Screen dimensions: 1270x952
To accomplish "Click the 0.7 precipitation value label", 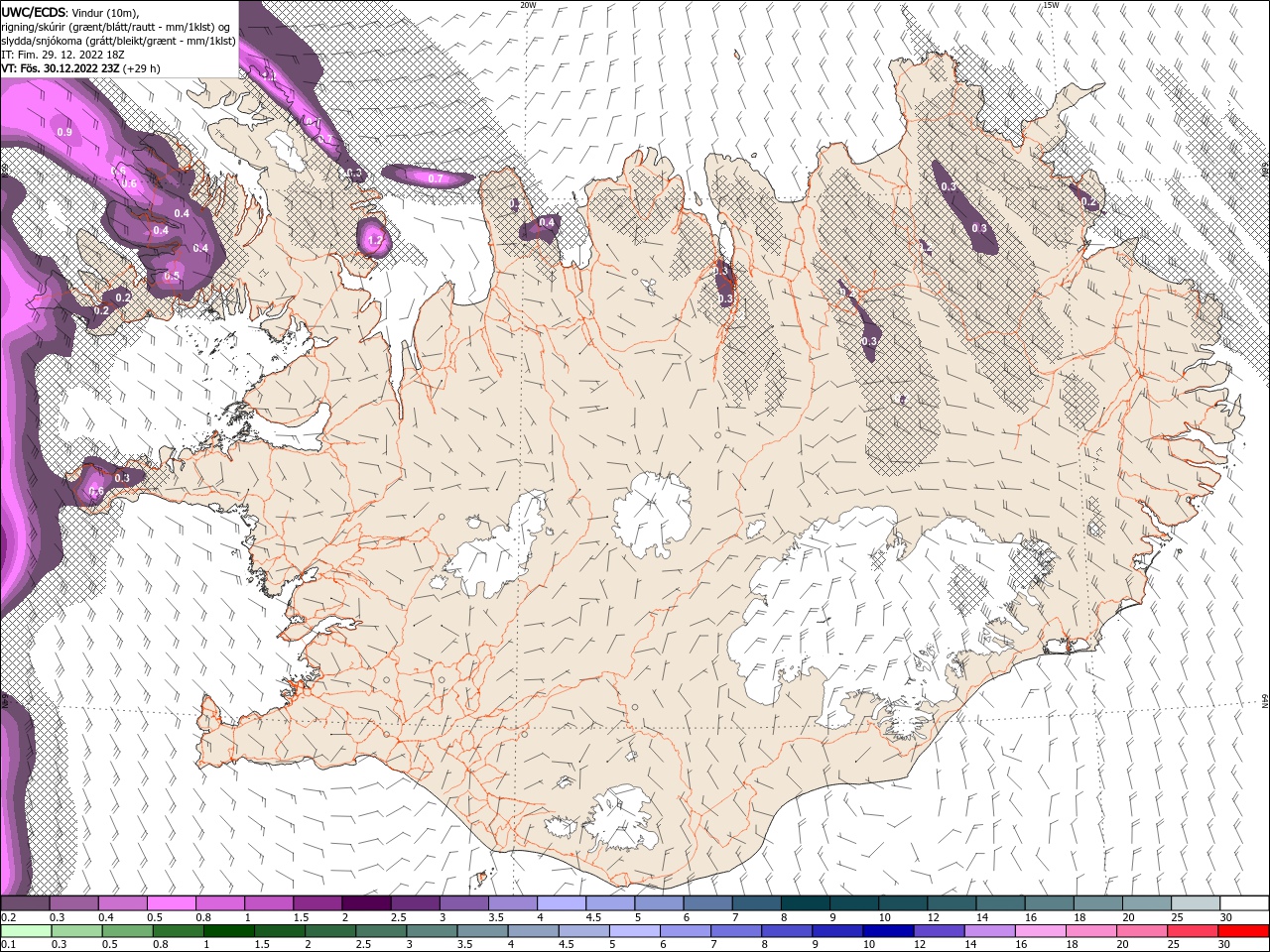I will 435,178.
